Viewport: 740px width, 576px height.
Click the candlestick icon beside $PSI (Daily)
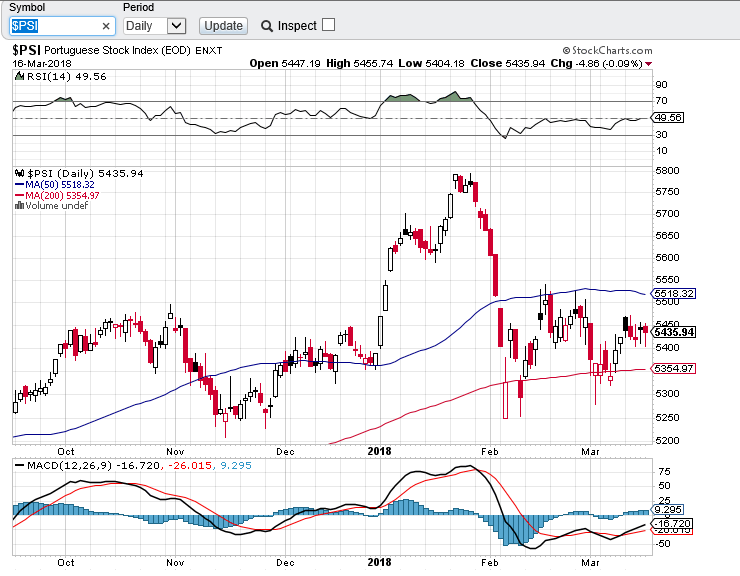19,173
